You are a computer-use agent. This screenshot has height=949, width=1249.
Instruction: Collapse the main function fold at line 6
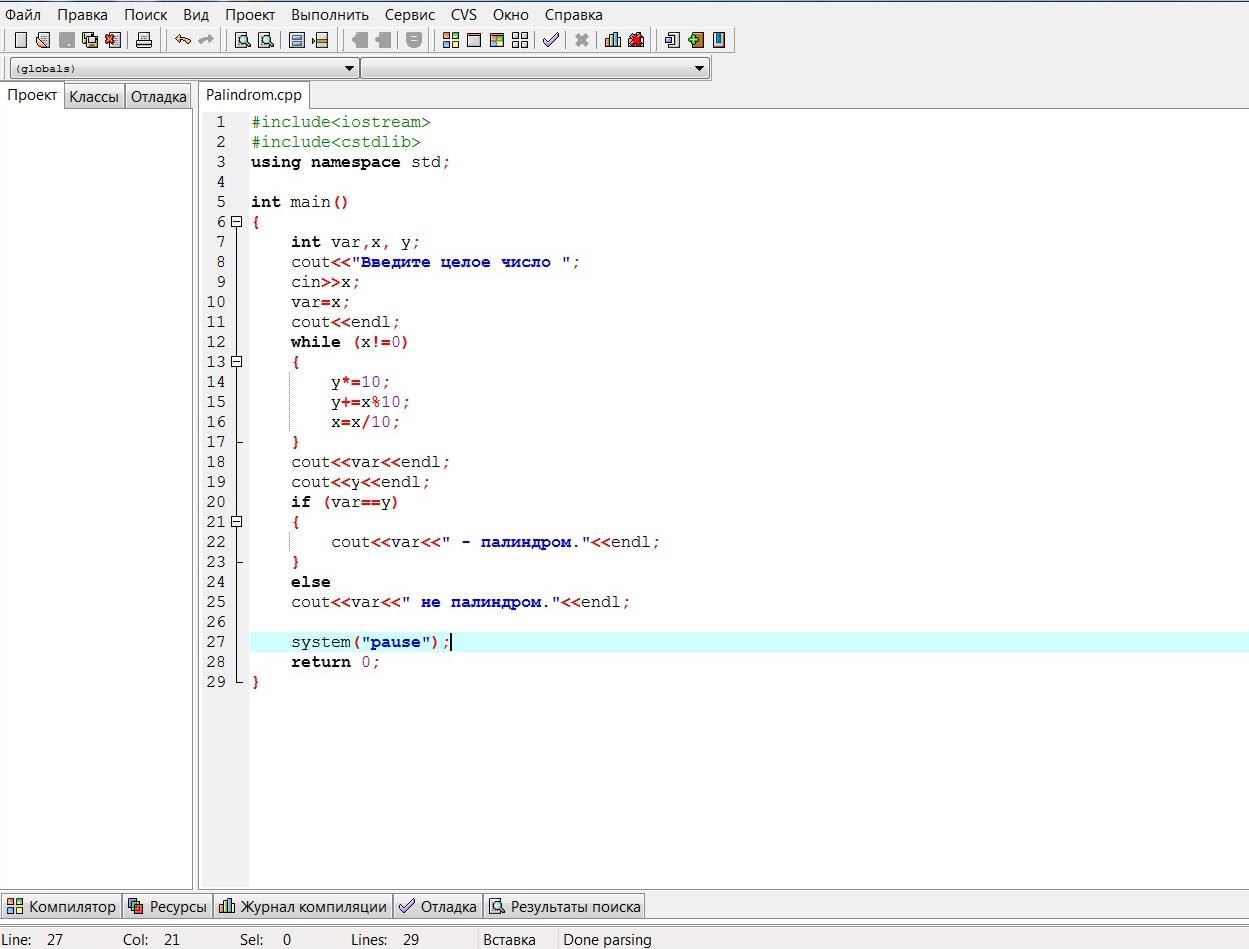(237, 222)
